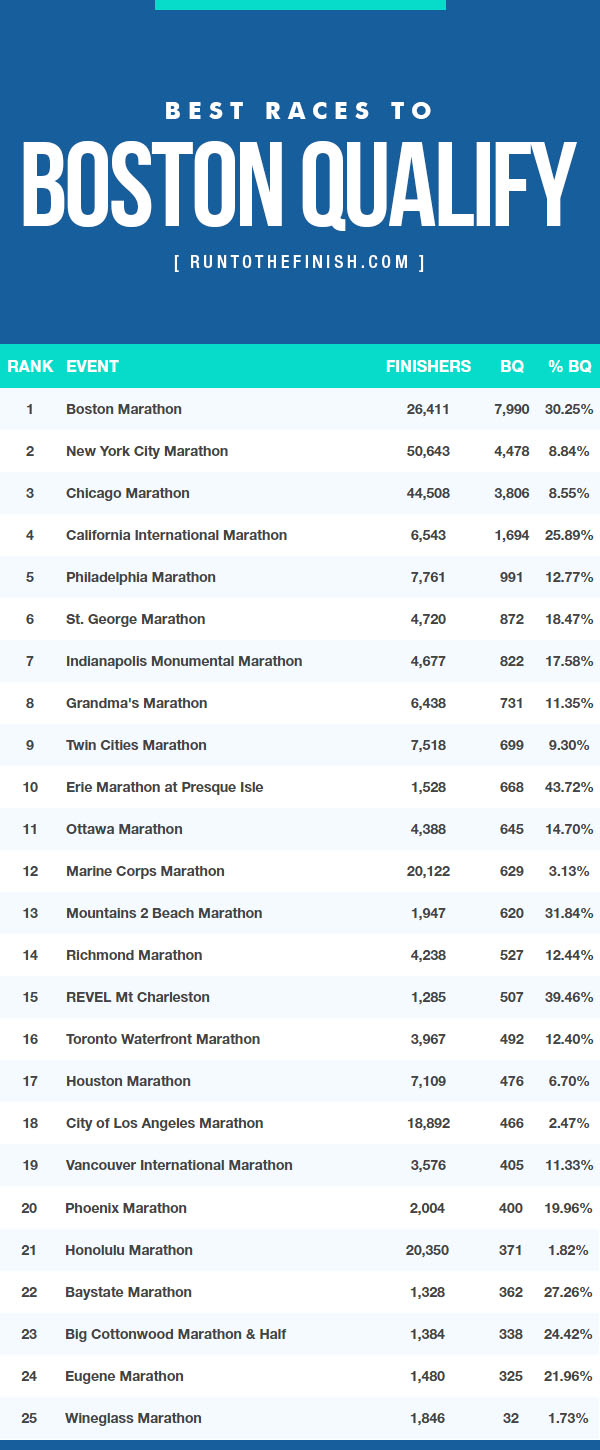
Task: Click the BQ column header
Action: click(x=512, y=366)
